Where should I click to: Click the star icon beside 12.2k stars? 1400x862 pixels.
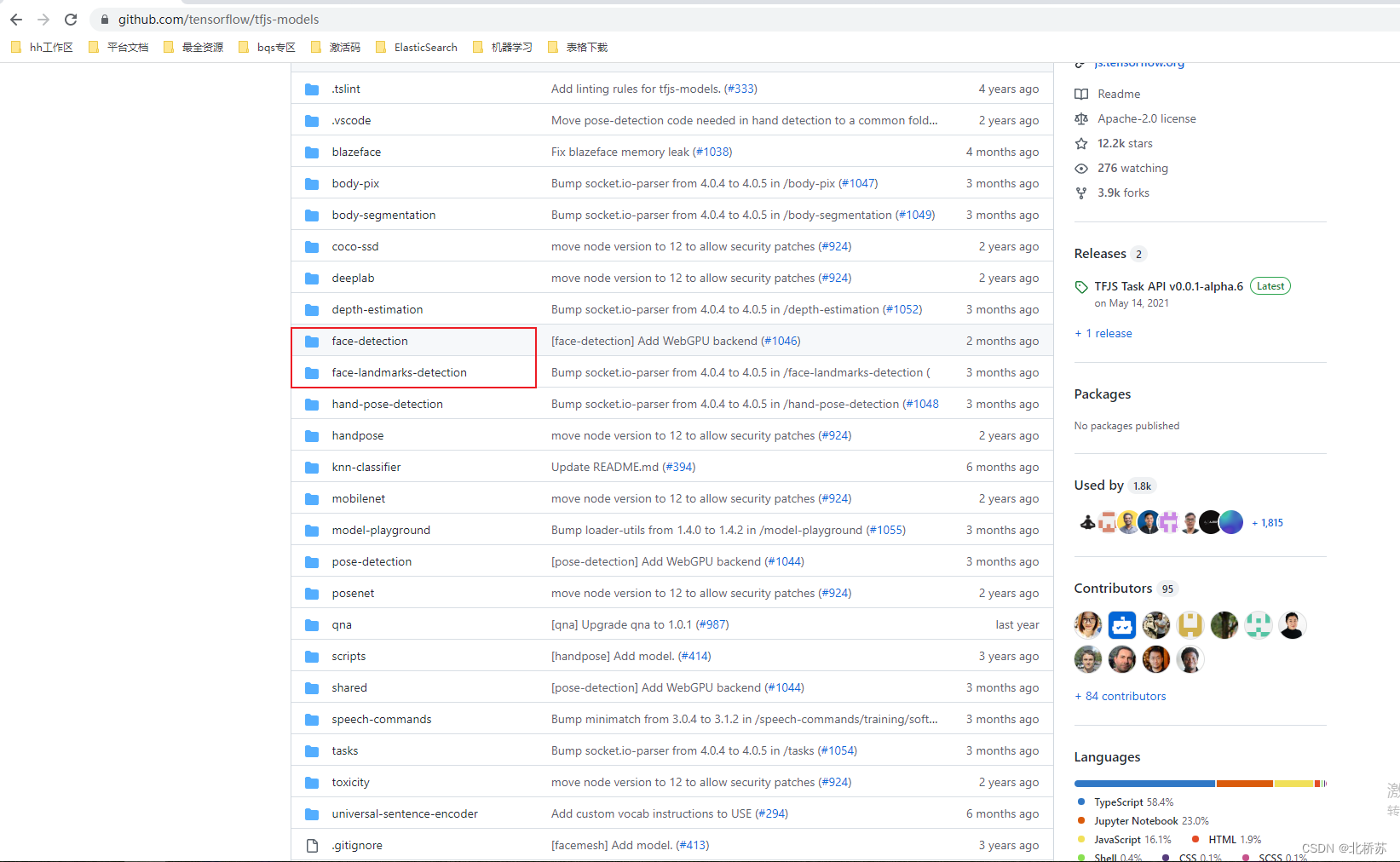(x=1081, y=143)
